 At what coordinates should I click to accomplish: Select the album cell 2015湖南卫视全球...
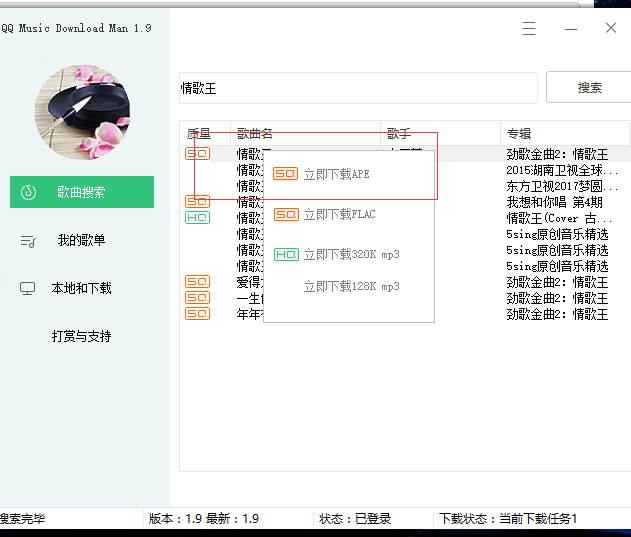562,170
